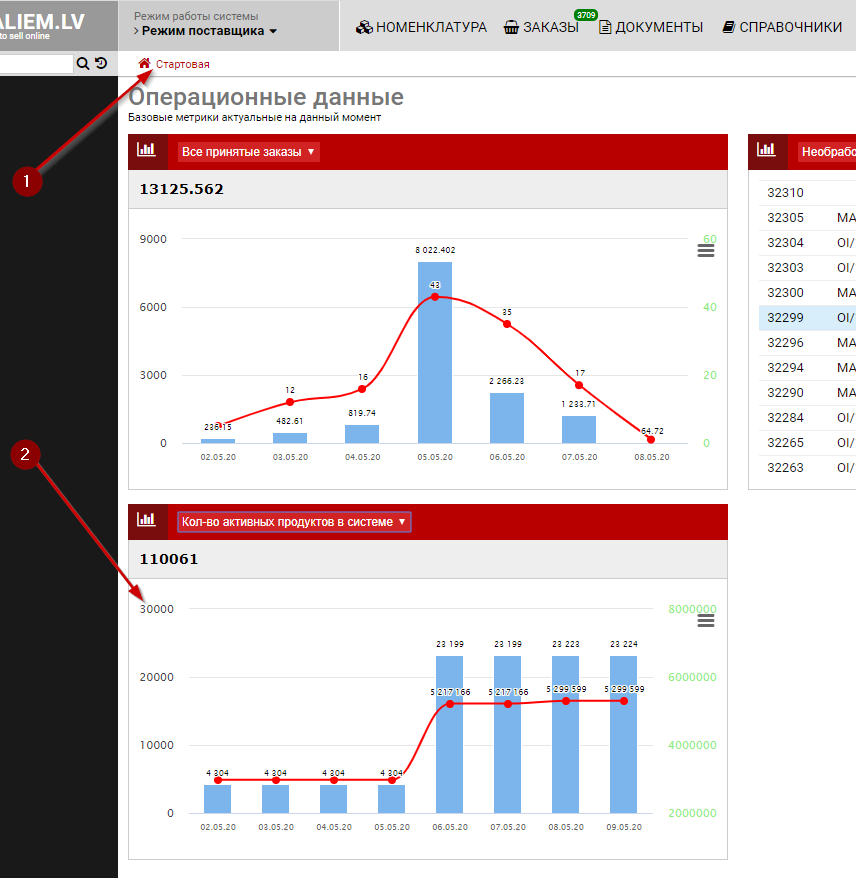Click chart icon on active products panel
The width and height of the screenshot is (856, 878).
pyautogui.click(x=147, y=521)
